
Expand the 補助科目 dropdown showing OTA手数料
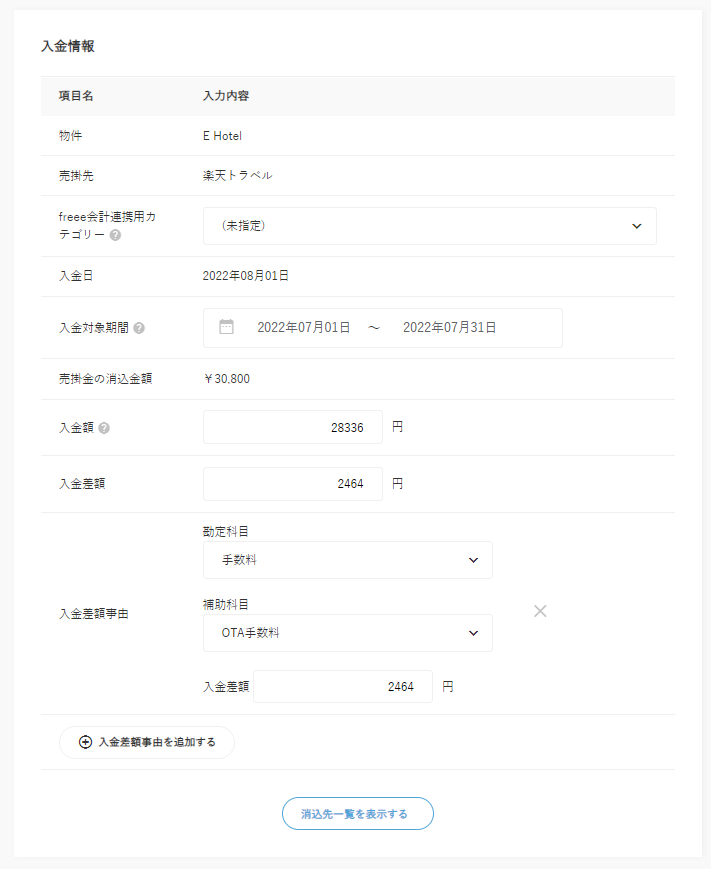pos(347,633)
